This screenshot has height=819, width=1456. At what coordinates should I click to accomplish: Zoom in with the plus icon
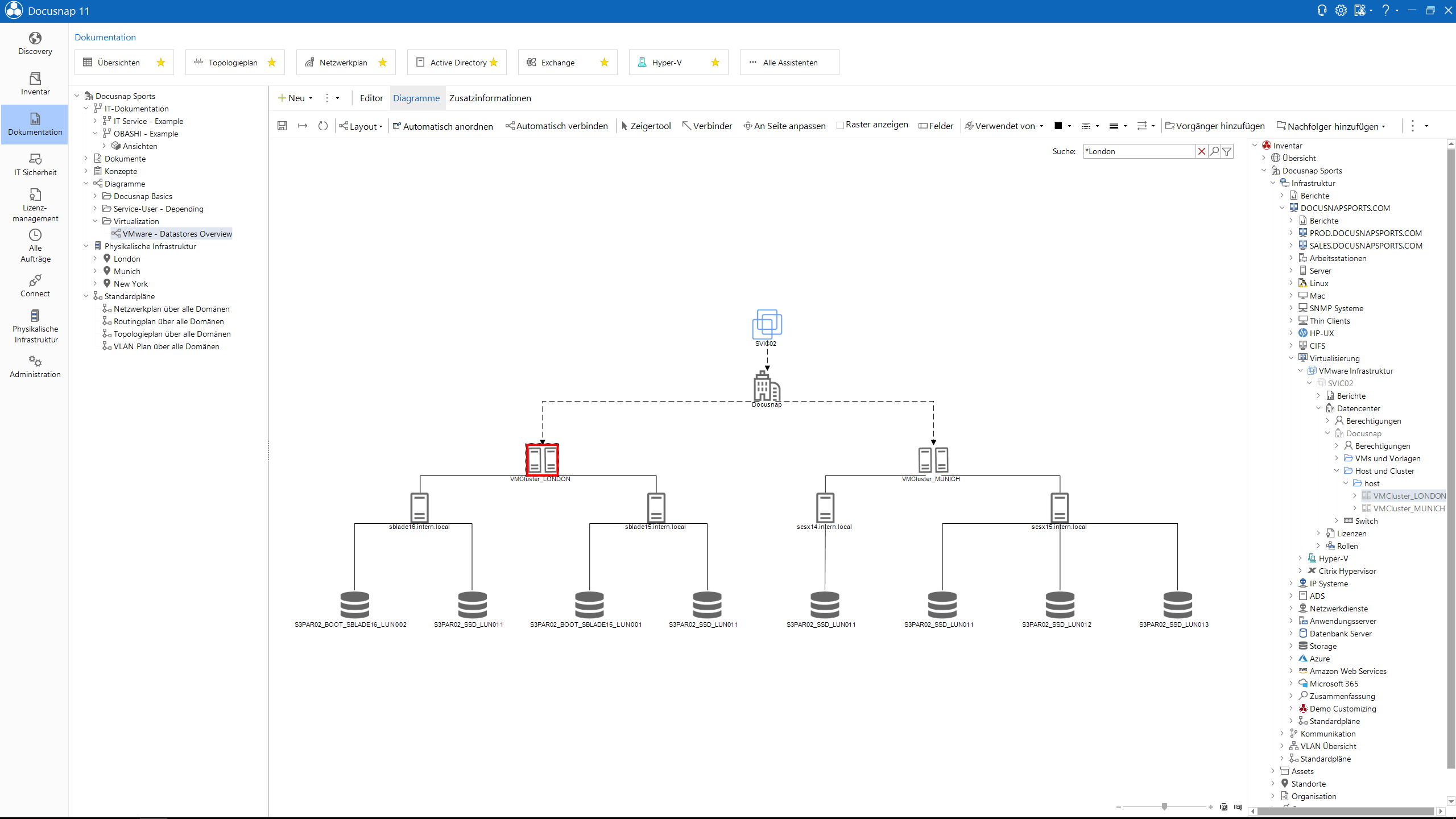click(1211, 807)
